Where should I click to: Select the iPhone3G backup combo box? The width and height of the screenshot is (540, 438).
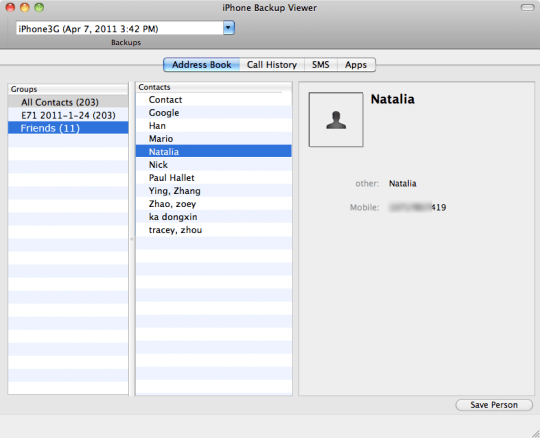point(125,28)
